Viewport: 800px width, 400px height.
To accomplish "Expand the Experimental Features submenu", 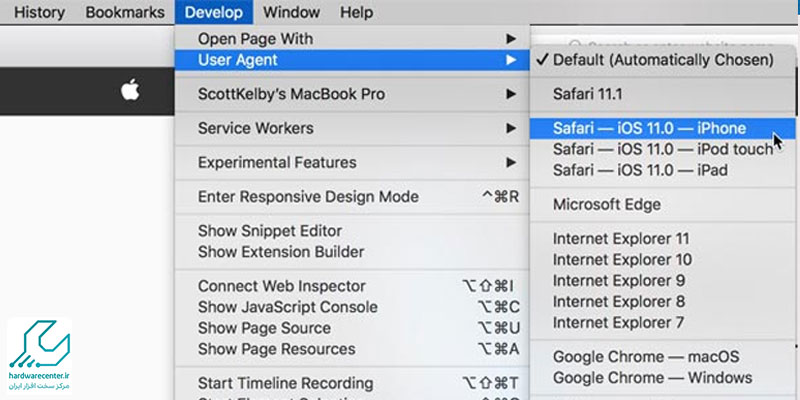I will coord(352,163).
